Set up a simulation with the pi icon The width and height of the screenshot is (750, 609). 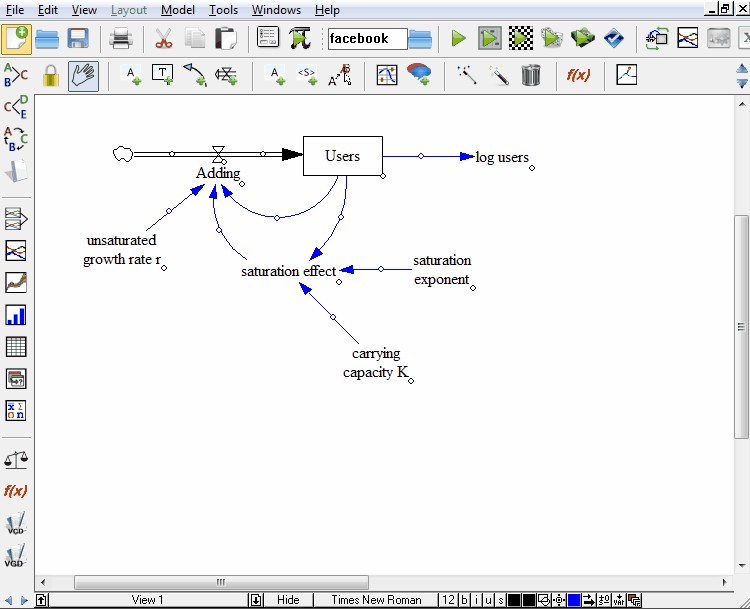click(x=300, y=38)
